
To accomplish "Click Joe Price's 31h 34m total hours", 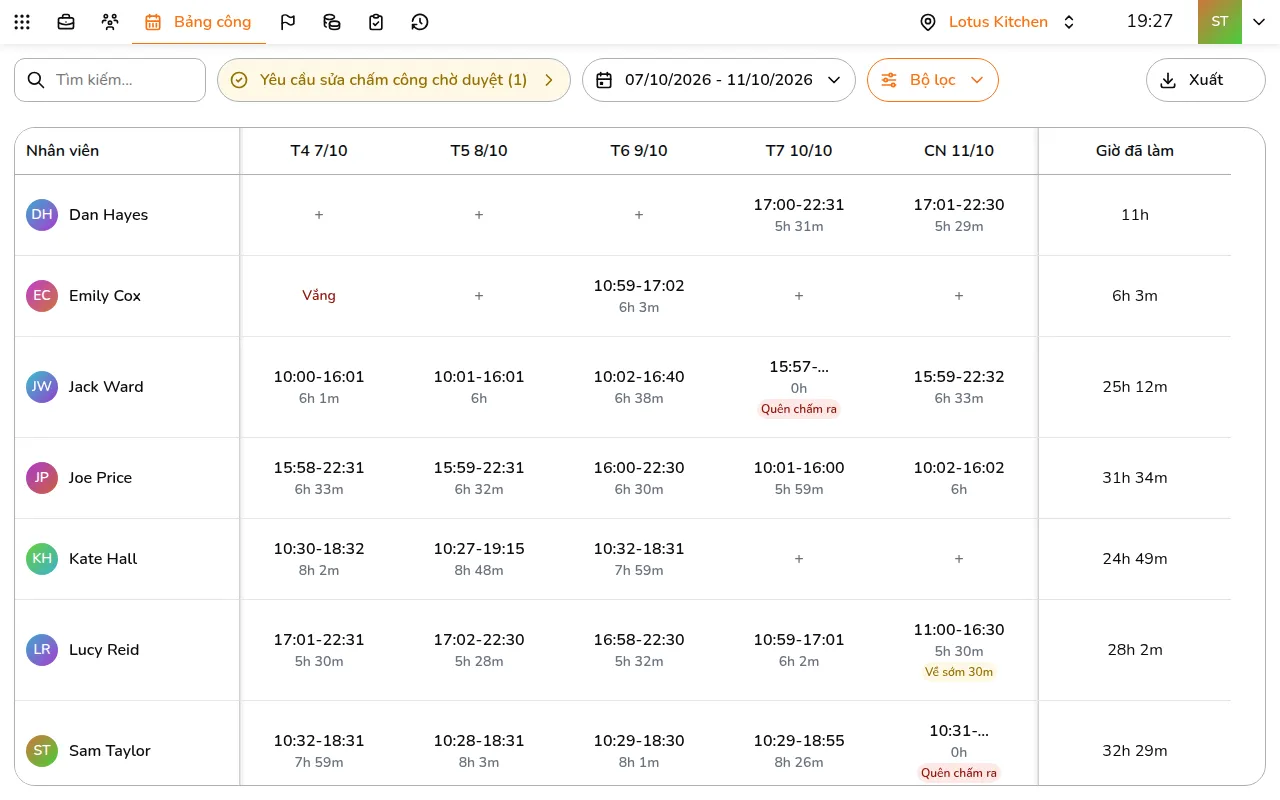I will (x=1135, y=478).
